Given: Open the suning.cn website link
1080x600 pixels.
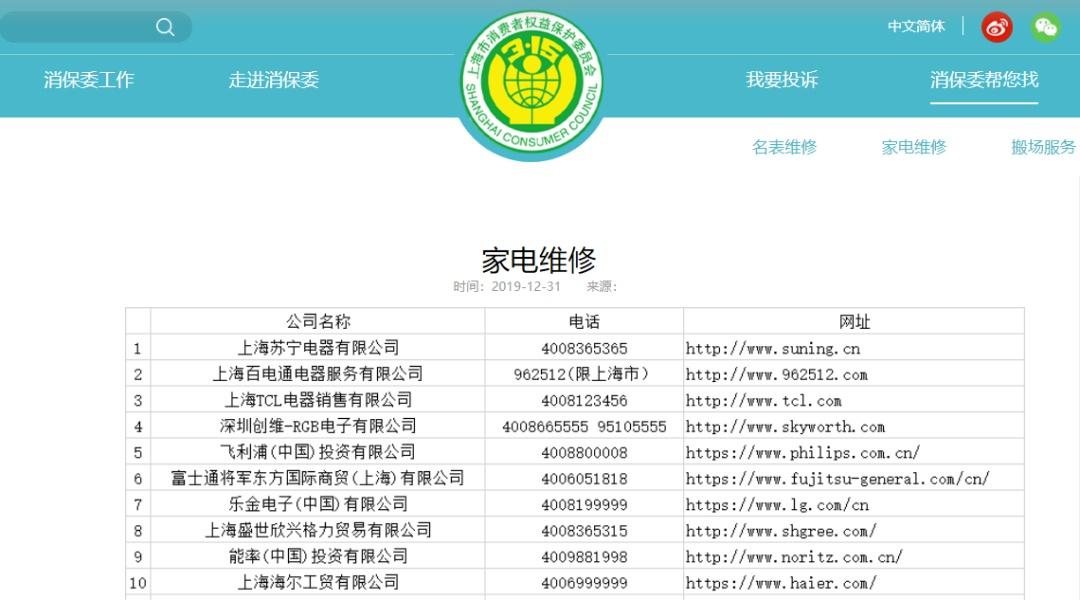Looking at the screenshot, I should (773, 349).
